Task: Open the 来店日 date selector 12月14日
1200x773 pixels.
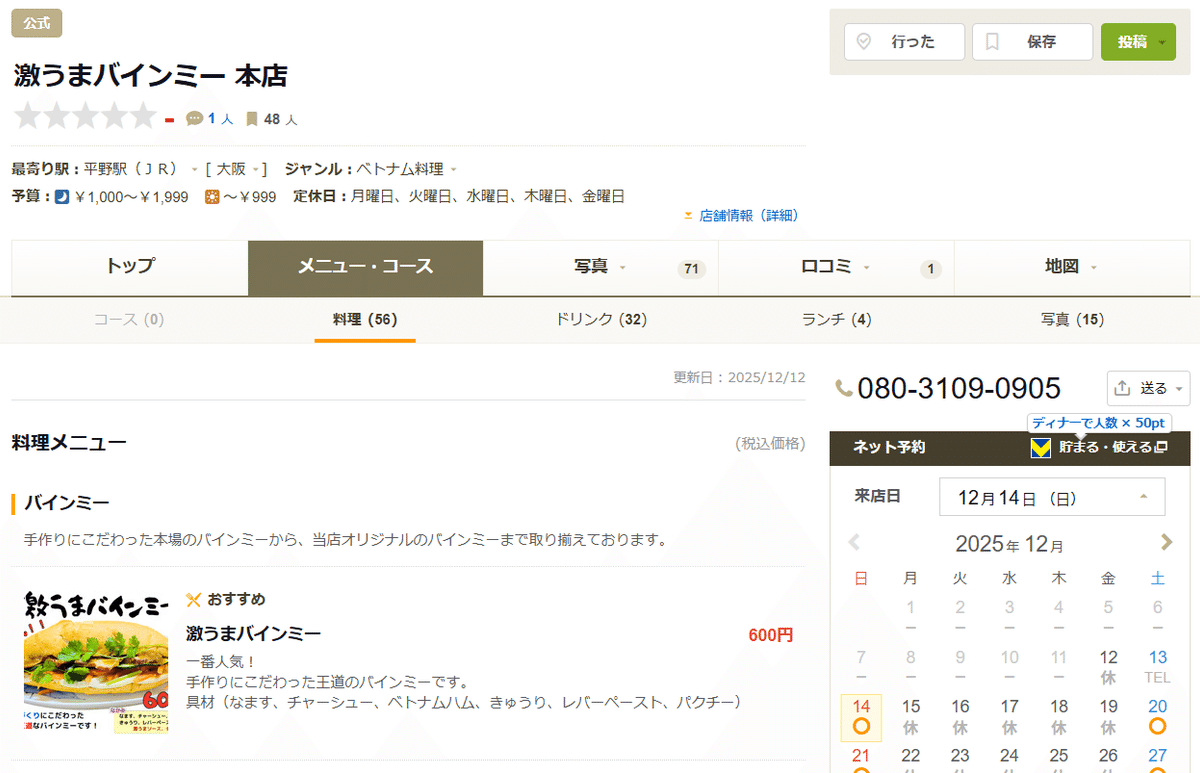Action: click(1052, 497)
